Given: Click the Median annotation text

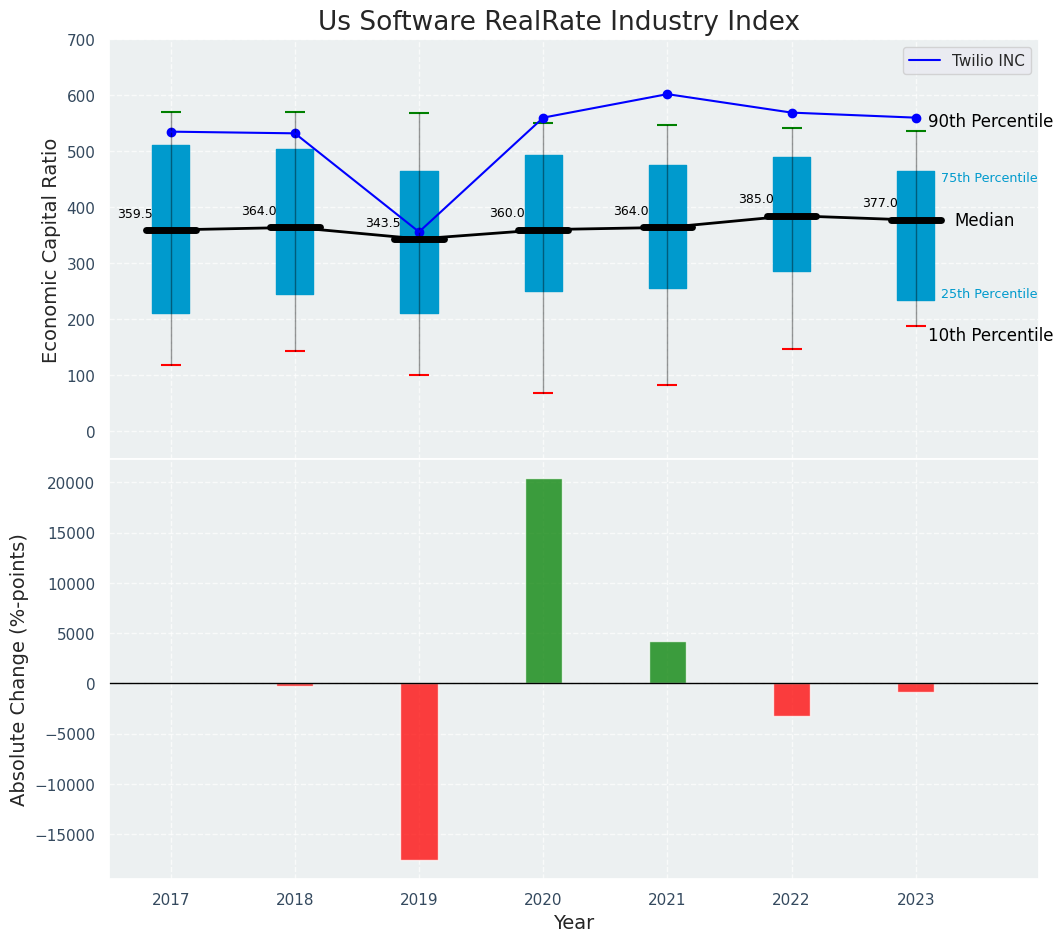Looking at the screenshot, I should point(983,221).
